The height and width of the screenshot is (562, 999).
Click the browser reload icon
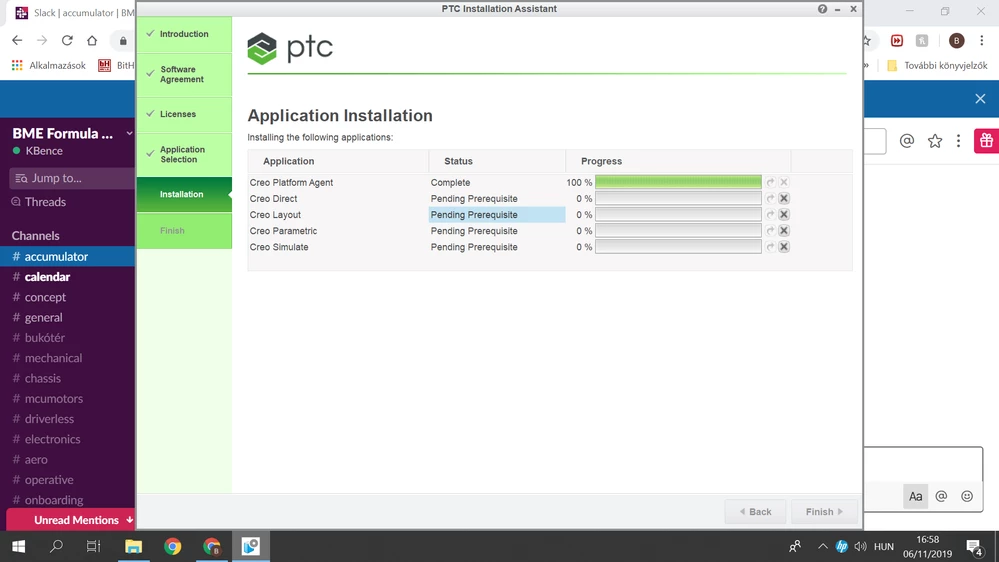pos(67,40)
